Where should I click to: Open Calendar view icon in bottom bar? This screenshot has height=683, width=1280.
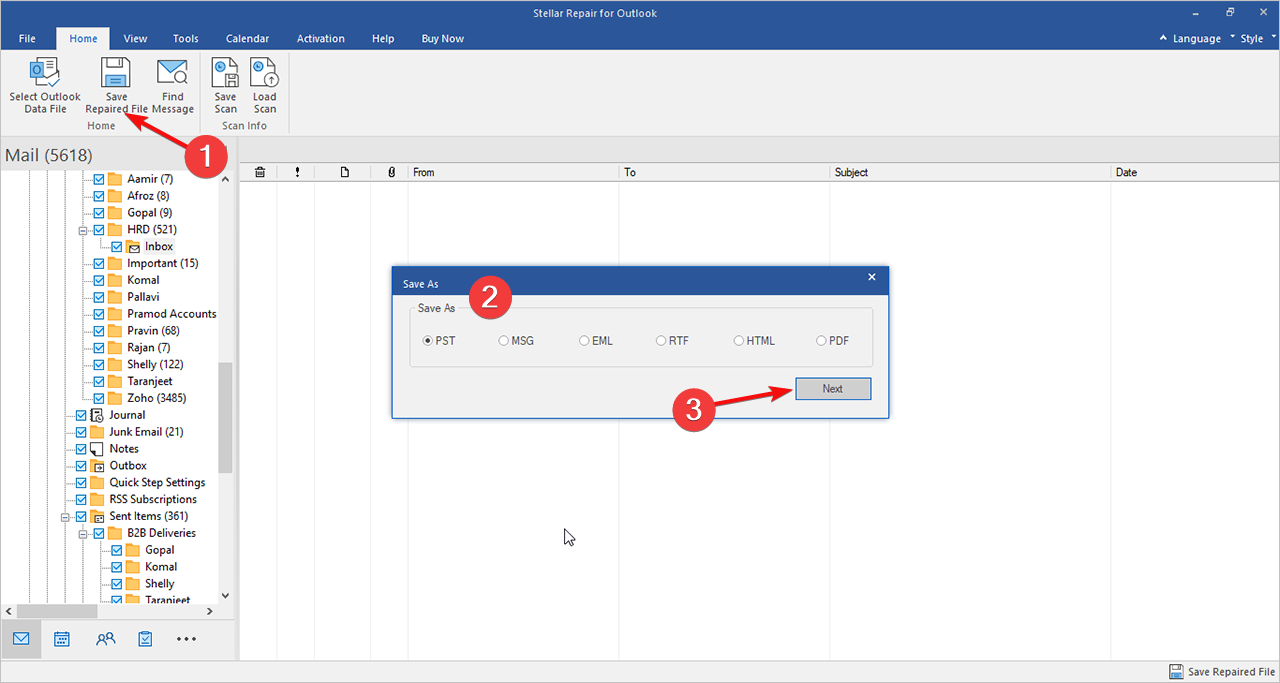tap(62, 639)
